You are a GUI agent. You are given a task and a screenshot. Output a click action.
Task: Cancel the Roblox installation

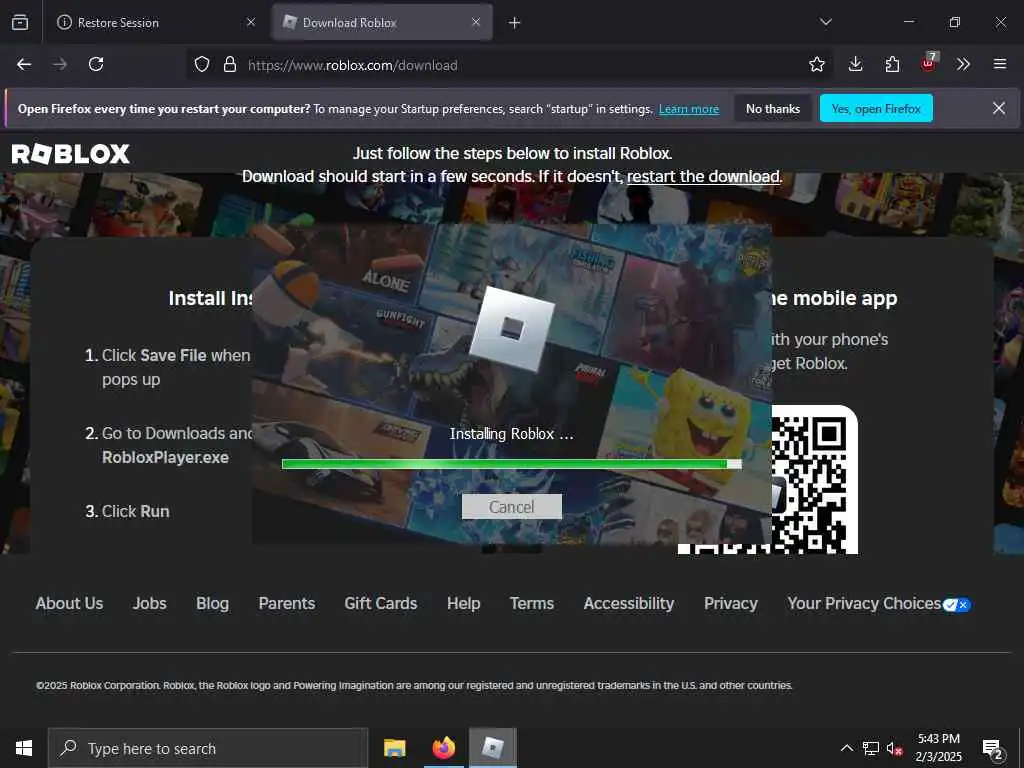pyautogui.click(x=511, y=507)
